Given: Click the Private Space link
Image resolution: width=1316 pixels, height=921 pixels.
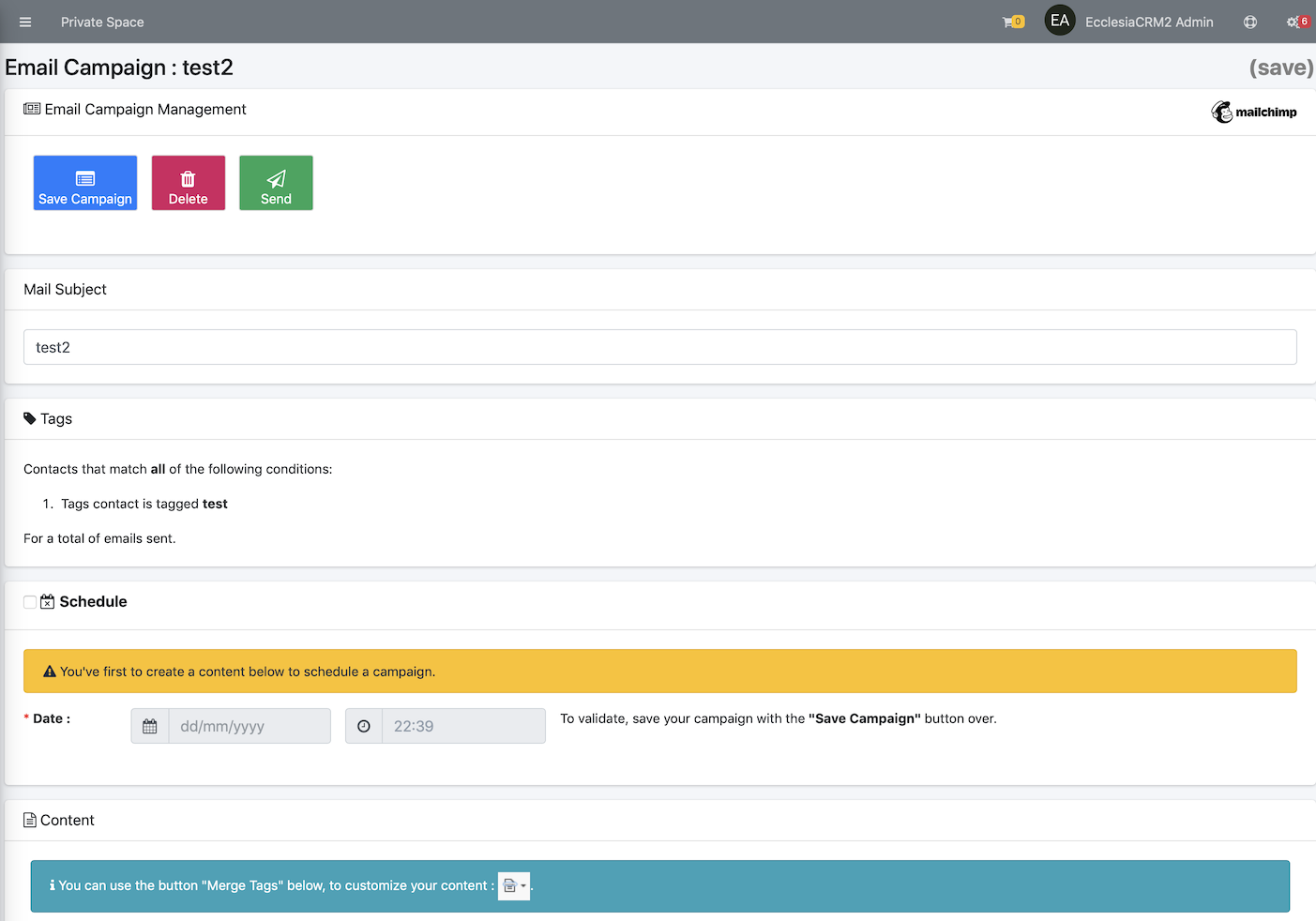Looking at the screenshot, I should point(102,22).
